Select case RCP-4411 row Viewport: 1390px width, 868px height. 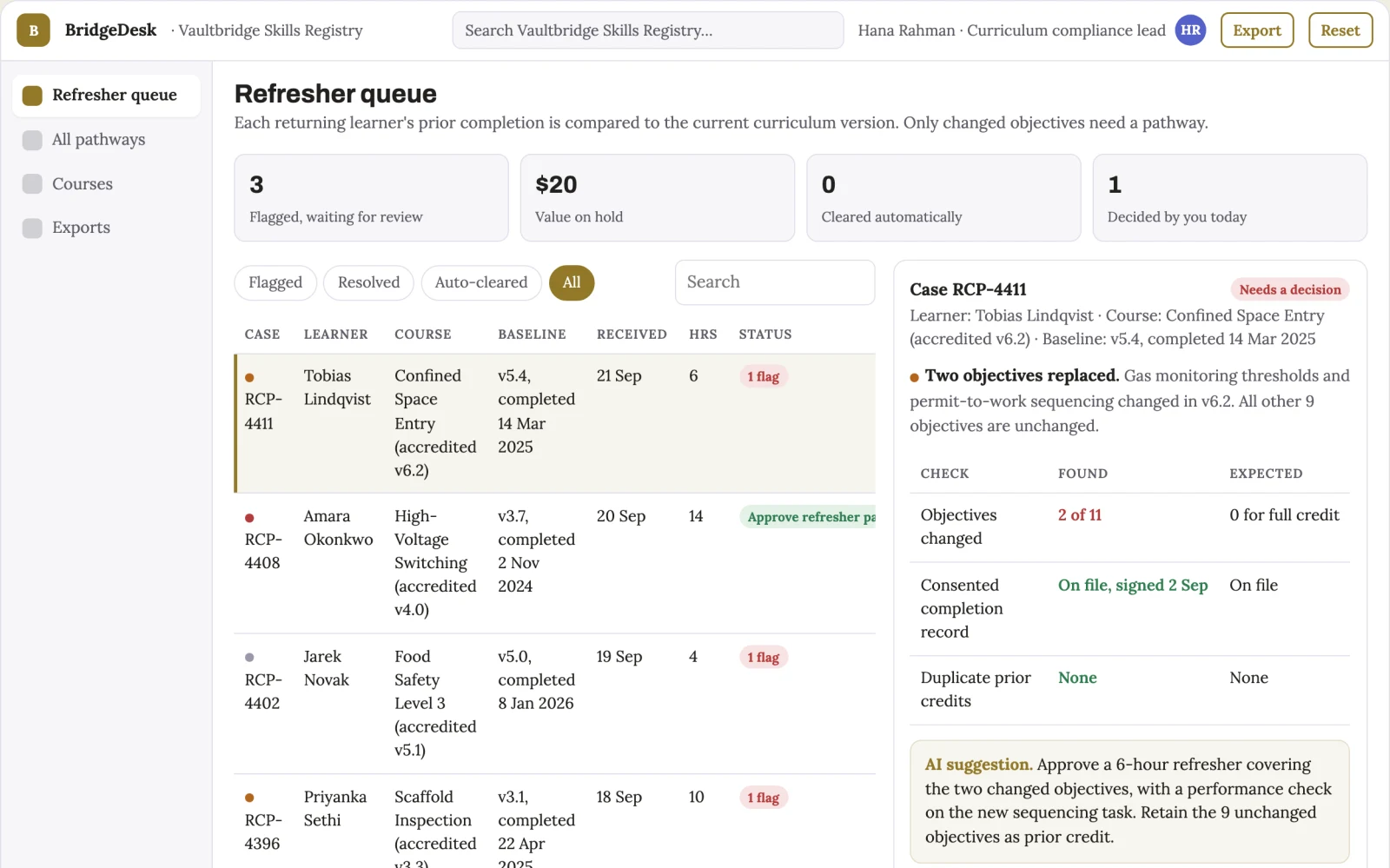coord(555,423)
